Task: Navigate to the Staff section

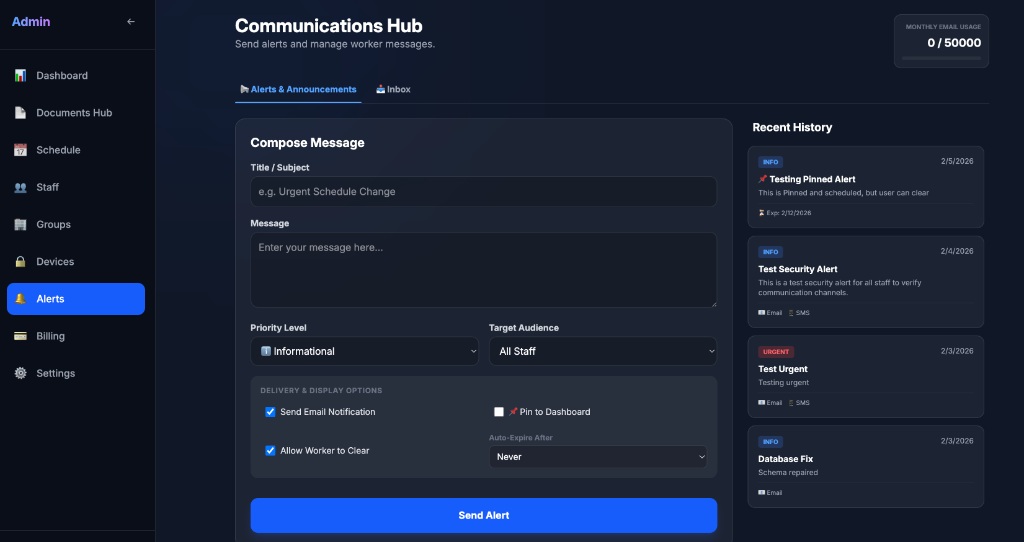Action: tap(76, 187)
